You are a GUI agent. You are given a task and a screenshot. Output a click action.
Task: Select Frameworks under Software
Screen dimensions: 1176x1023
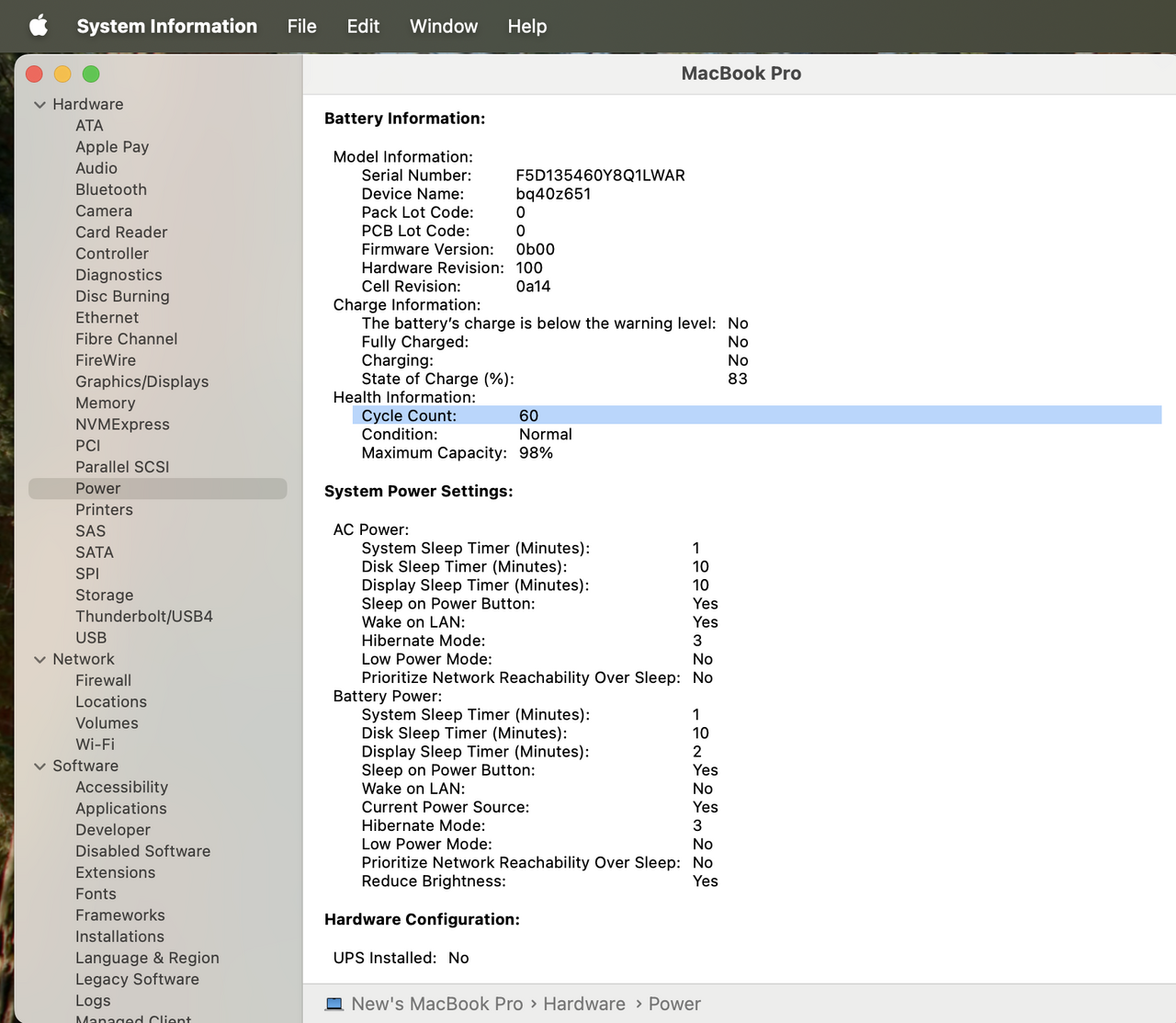(120, 915)
